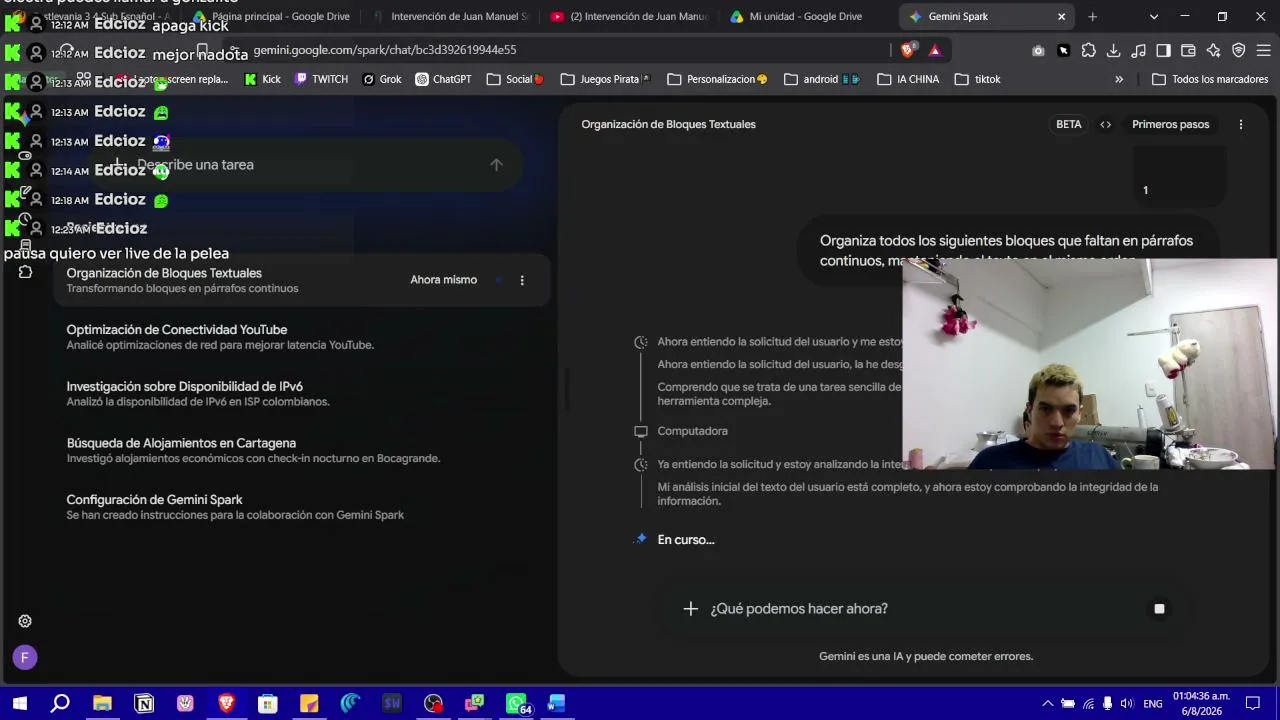Expand the Computadora step in the response

692,431
